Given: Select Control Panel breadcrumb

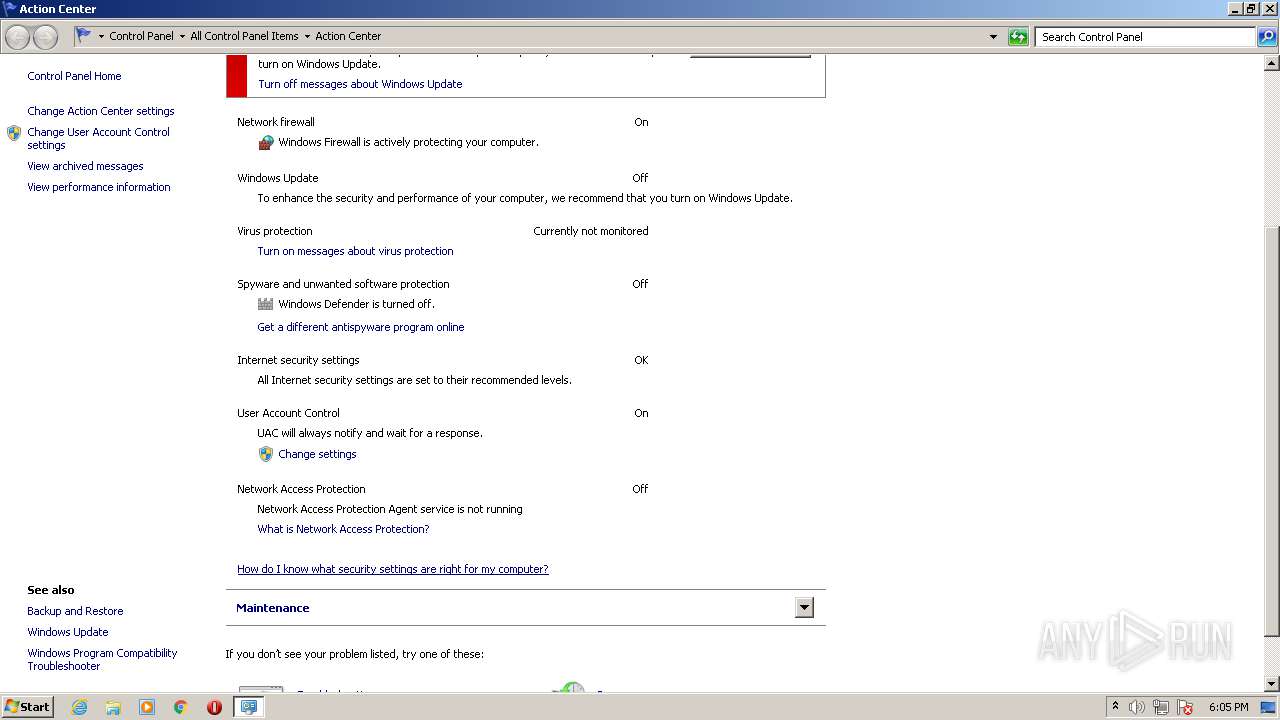Looking at the screenshot, I should tap(141, 36).
